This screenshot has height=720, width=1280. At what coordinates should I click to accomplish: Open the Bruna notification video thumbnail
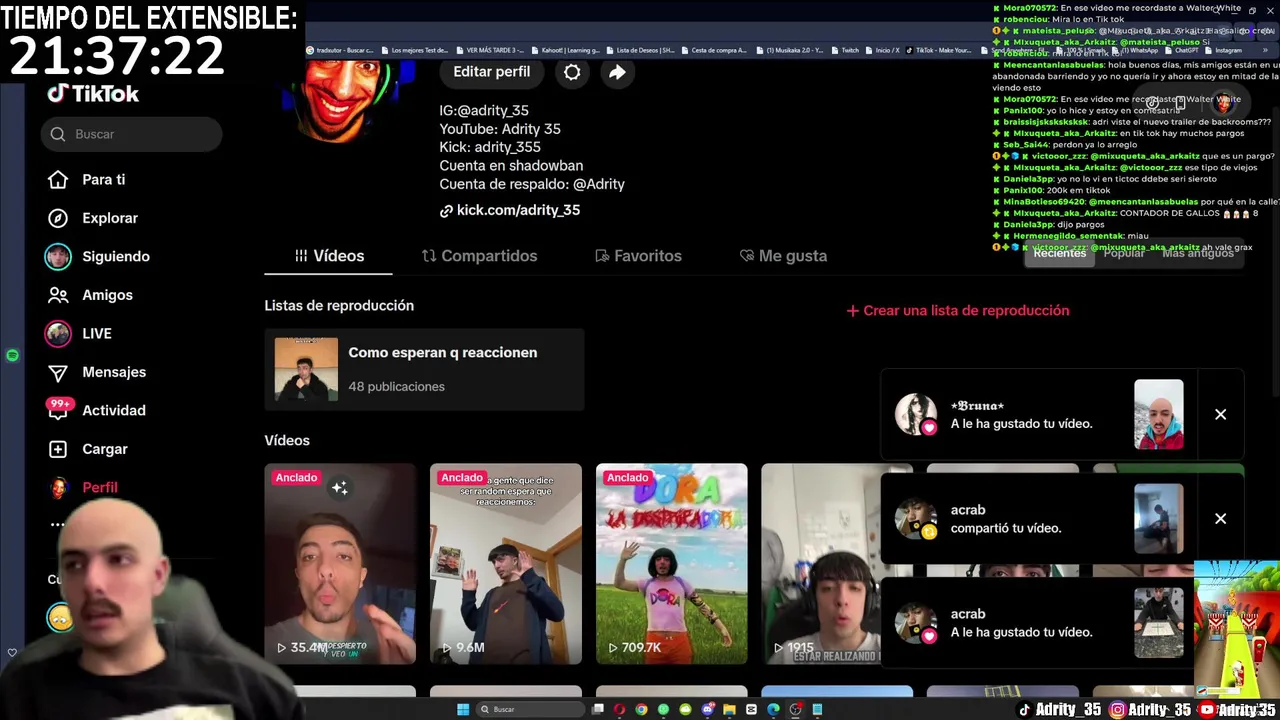tap(1159, 414)
